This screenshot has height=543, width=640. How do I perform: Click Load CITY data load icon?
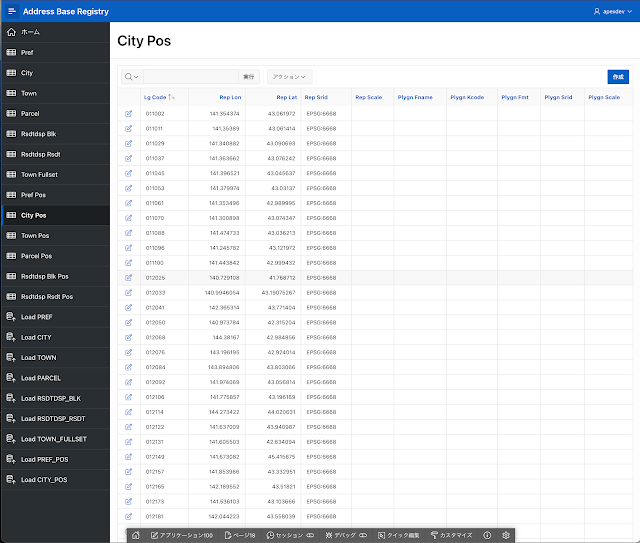[x=11, y=337]
